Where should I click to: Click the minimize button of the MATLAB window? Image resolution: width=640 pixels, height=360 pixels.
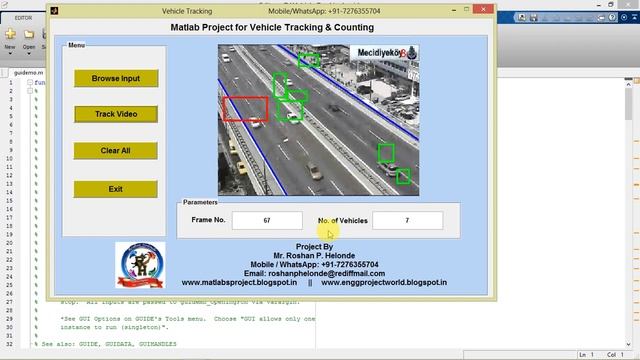[x=598, y=5]
